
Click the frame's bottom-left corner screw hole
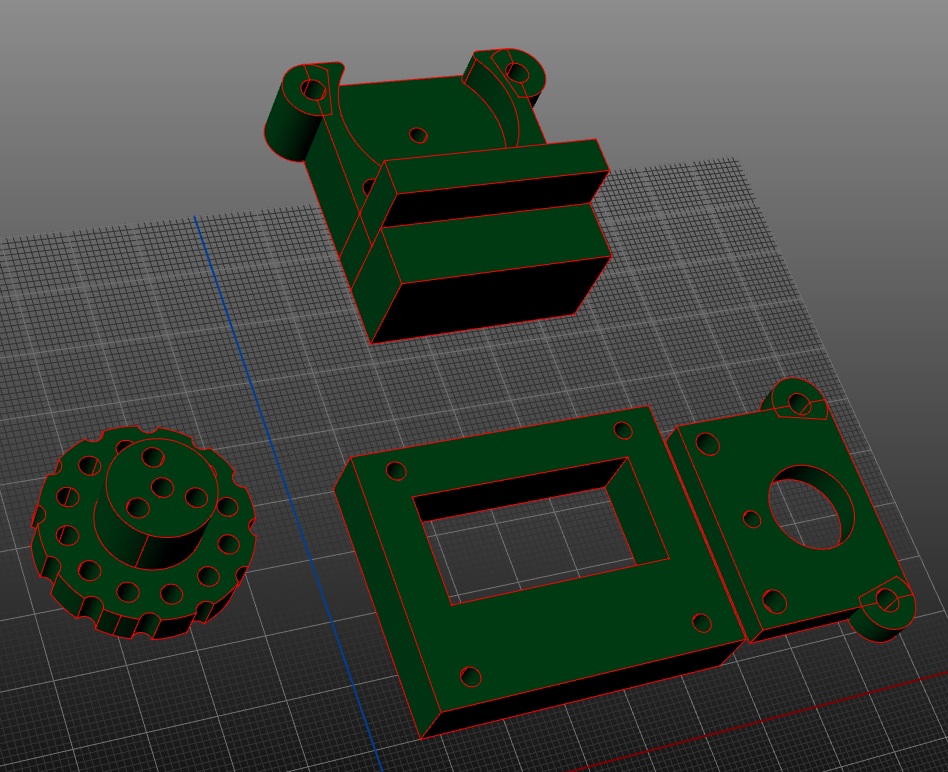click(470, 677)
